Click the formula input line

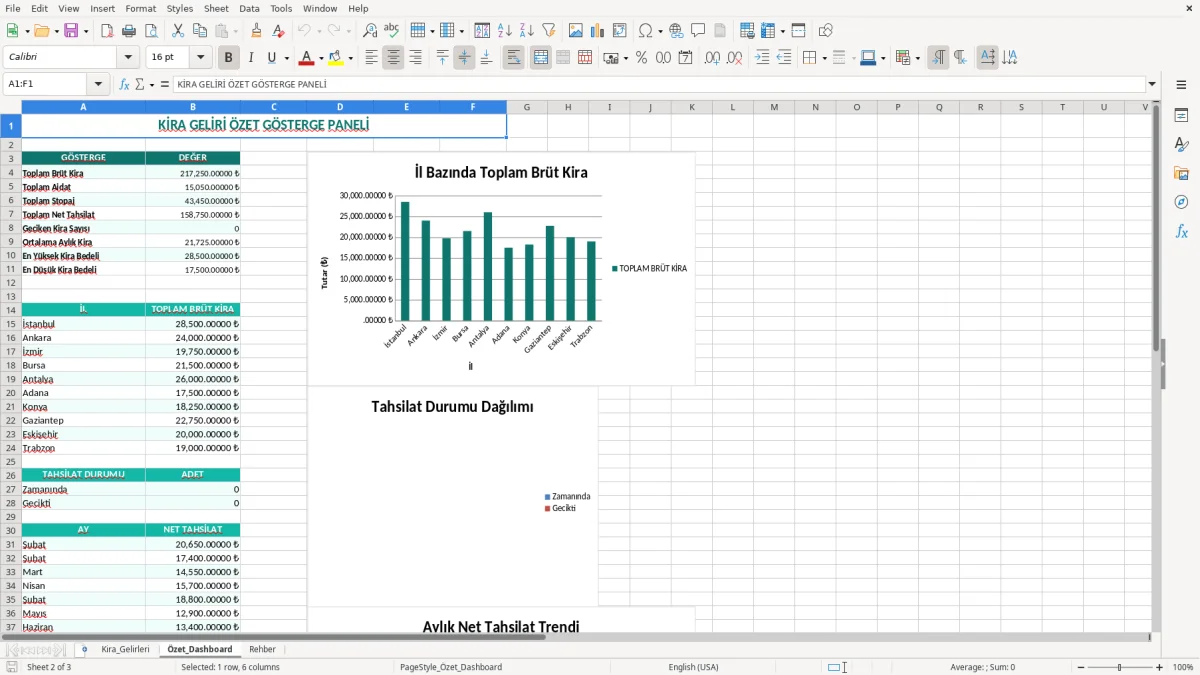pyautogui.click(x=659, y=85)
